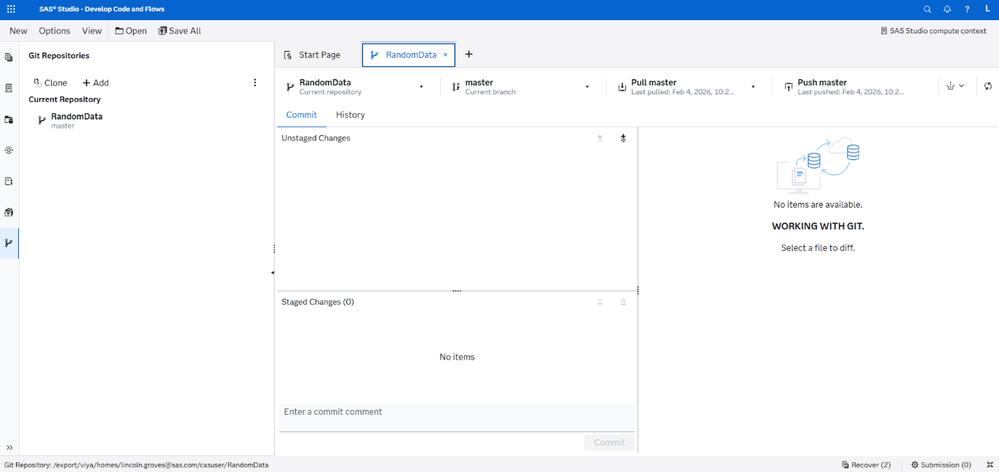The height and width of the screenshot is (472, 999).
Task: View notifications bell
Action: pyautogui.click(x=947, y=9)
